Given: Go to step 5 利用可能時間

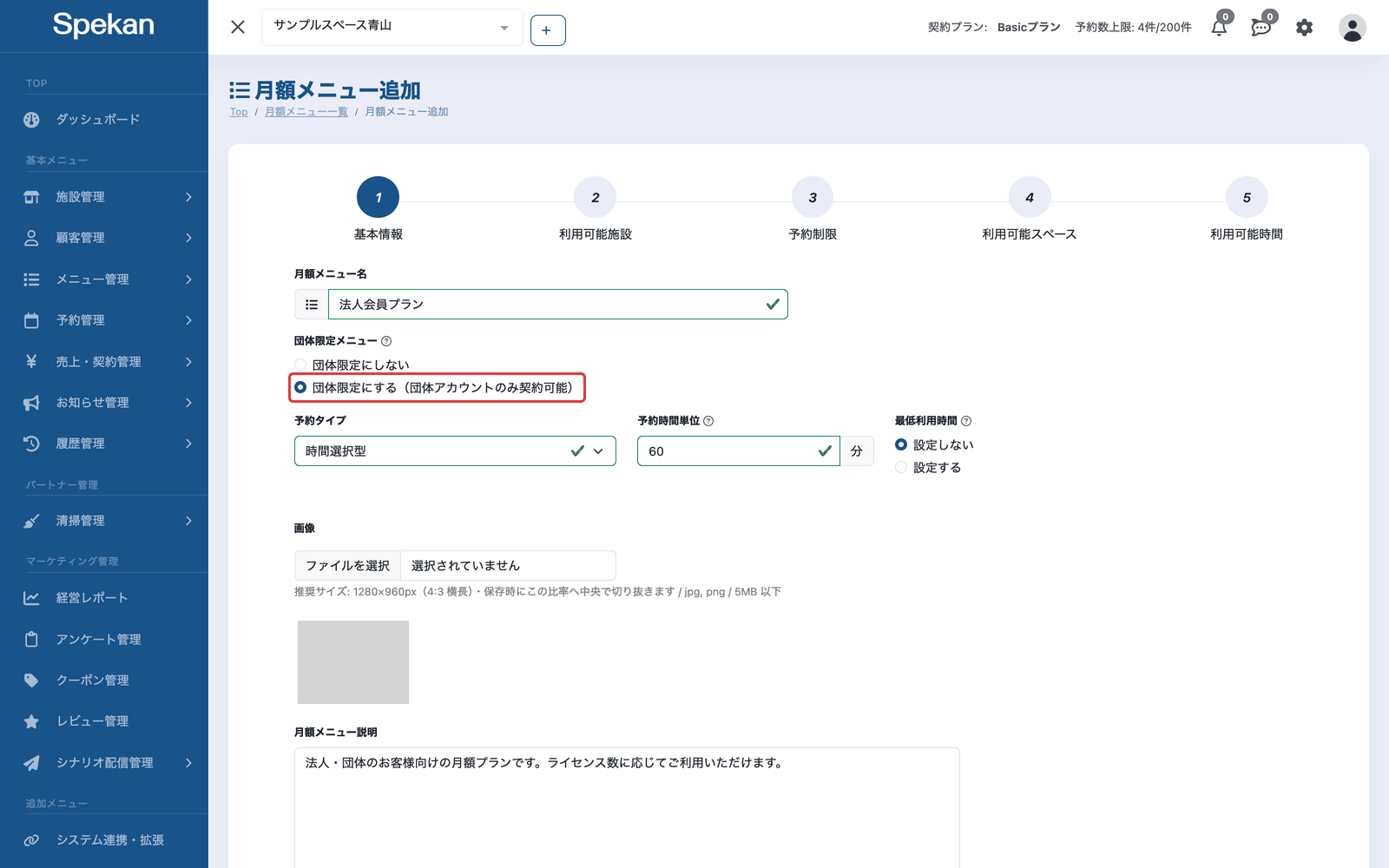Looking at the screenshot, I should point(1247,198).
